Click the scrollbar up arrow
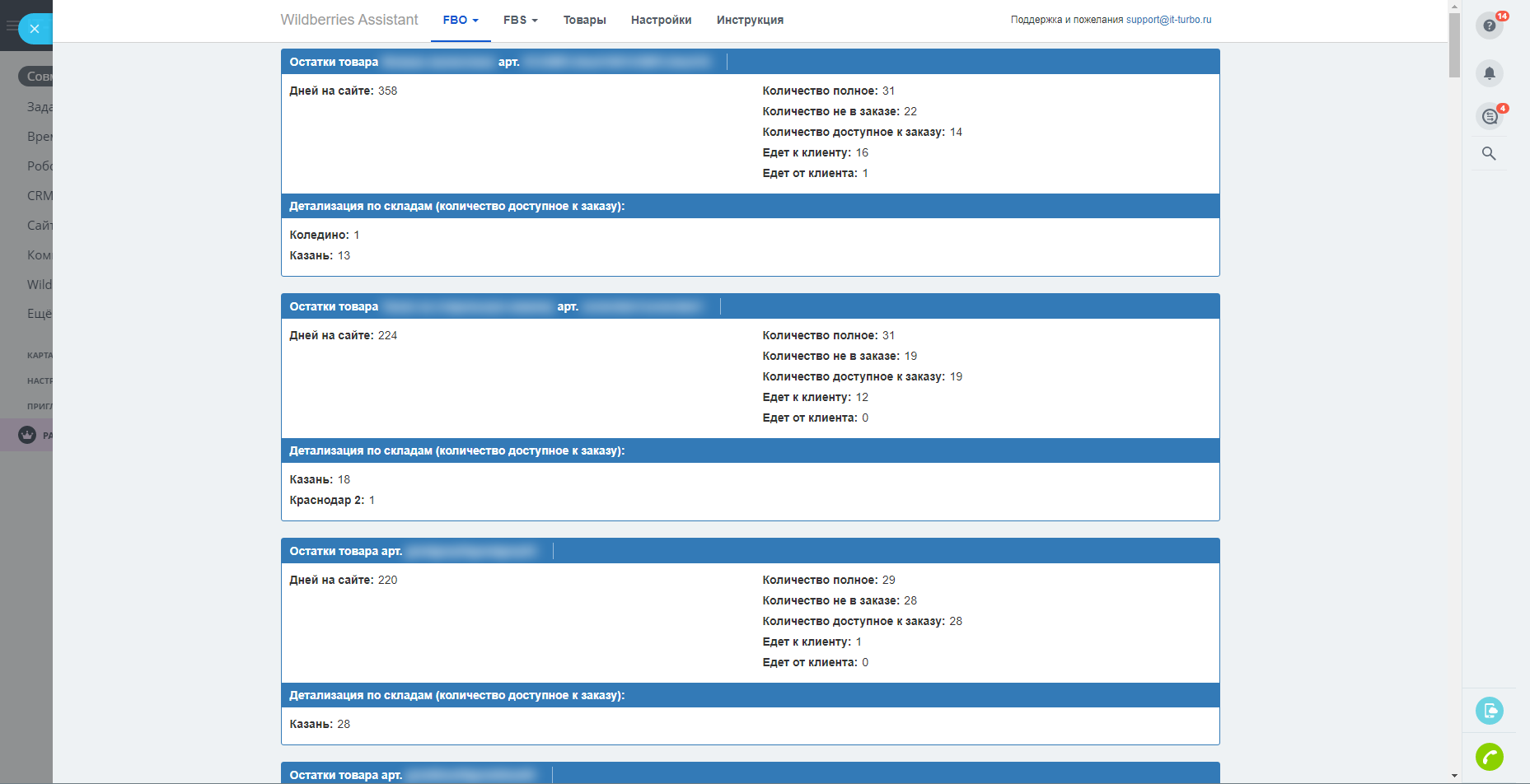The image size is (1530, 784). pyautogui.click(x=1454, y=6)
